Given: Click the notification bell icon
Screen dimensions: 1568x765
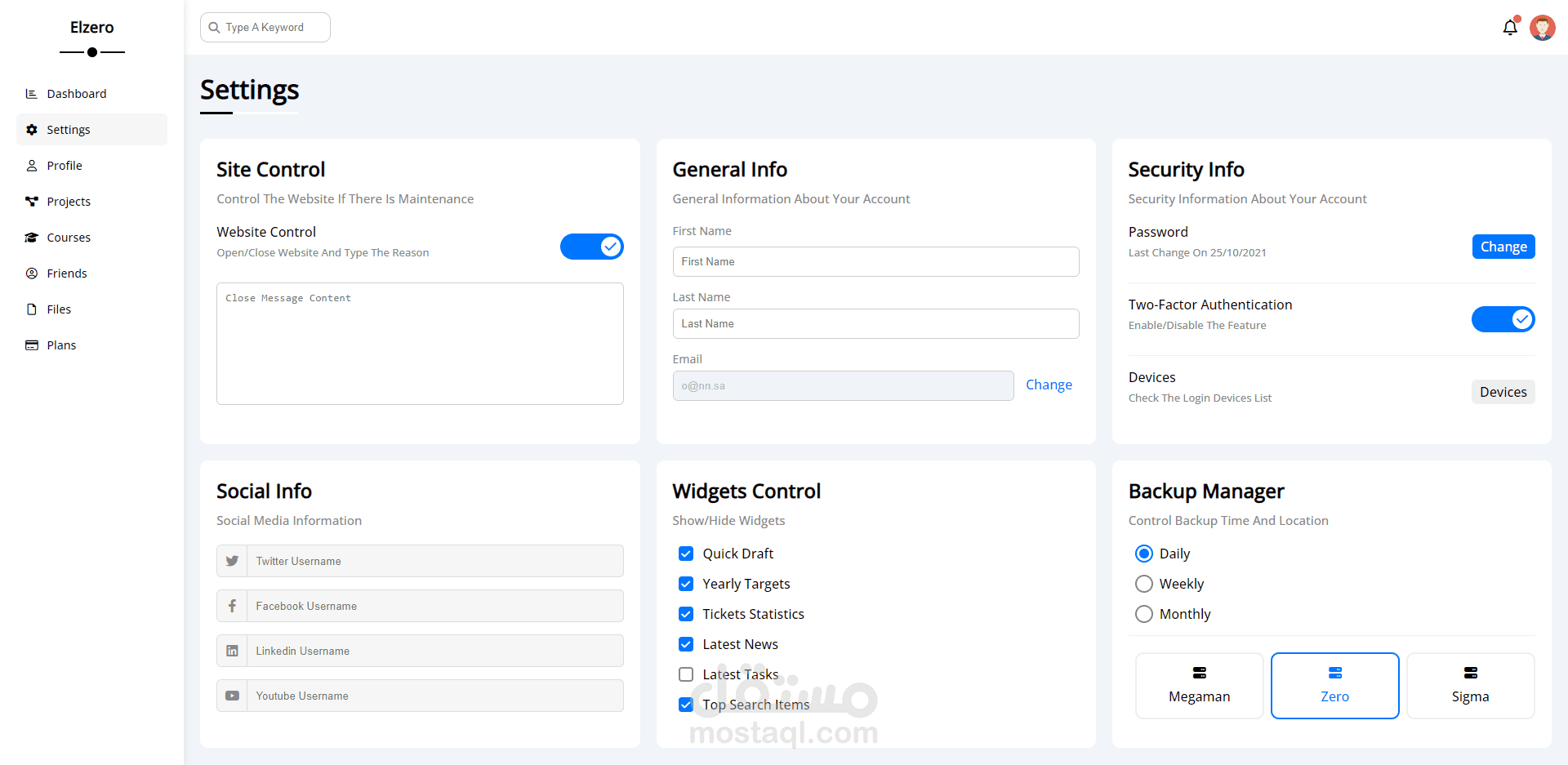Looking at the screenshot, I should tap(1509, 27).
